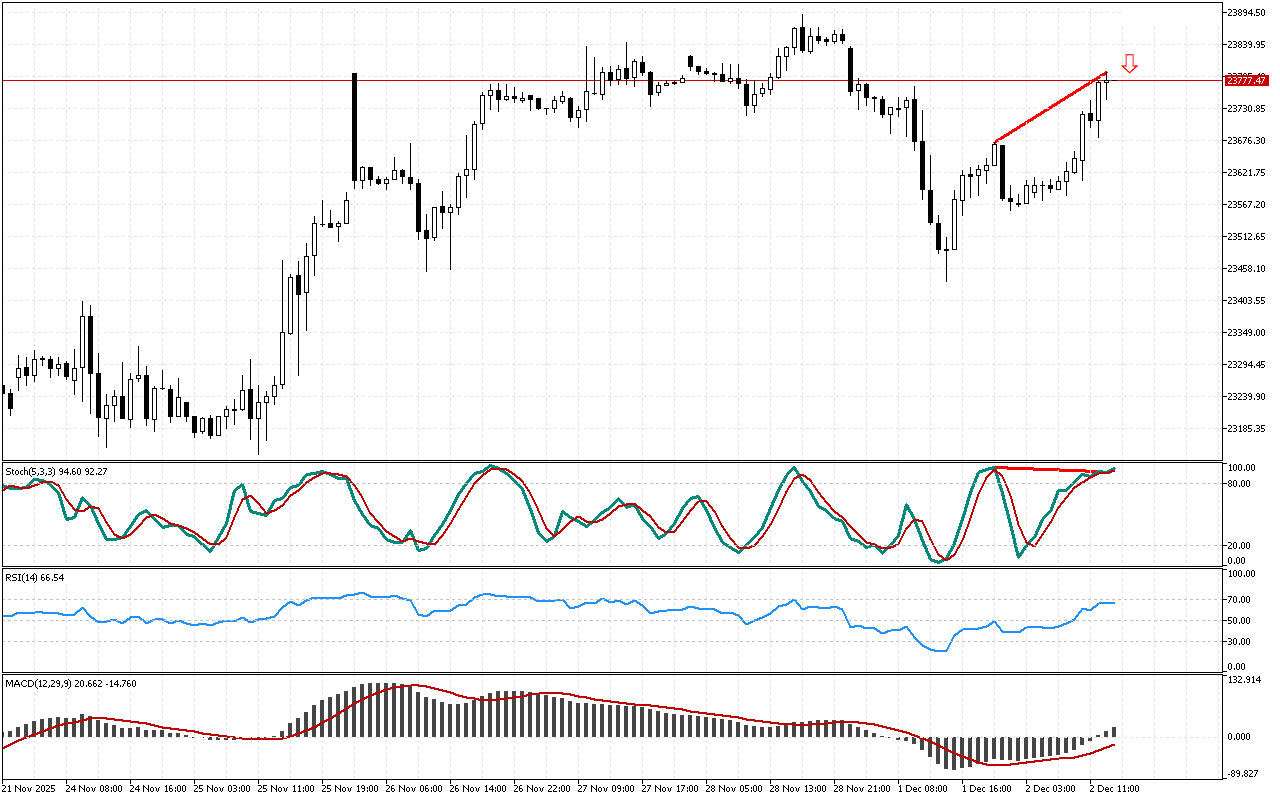Click the 1 Dec 16:00 time label

tap(987, 789)
